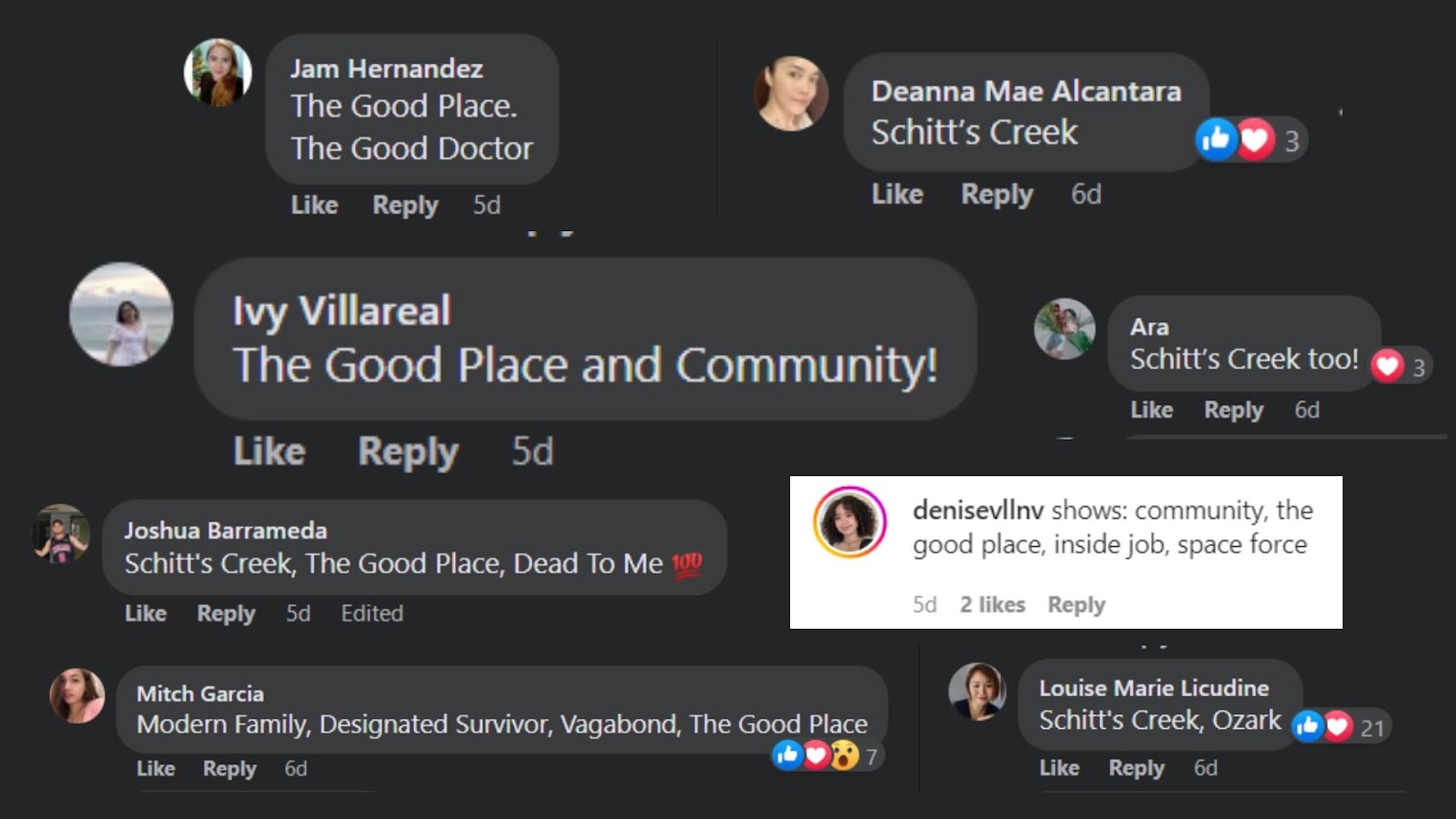Like Ivy Villareal's comment
Viewport: 1456px width, 819px height.
click(x=269, y=451)
